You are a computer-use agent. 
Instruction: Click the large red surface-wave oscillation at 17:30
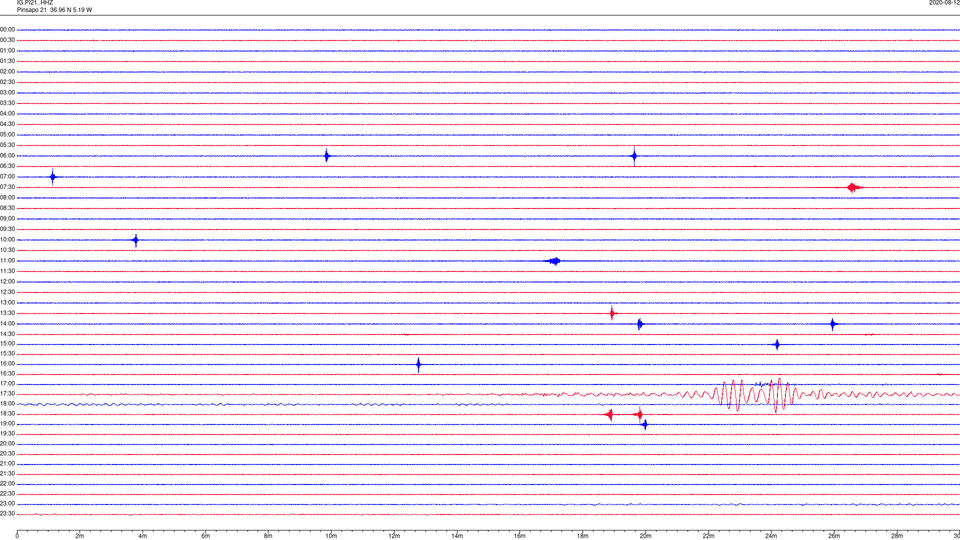click(x=756, y=395)
